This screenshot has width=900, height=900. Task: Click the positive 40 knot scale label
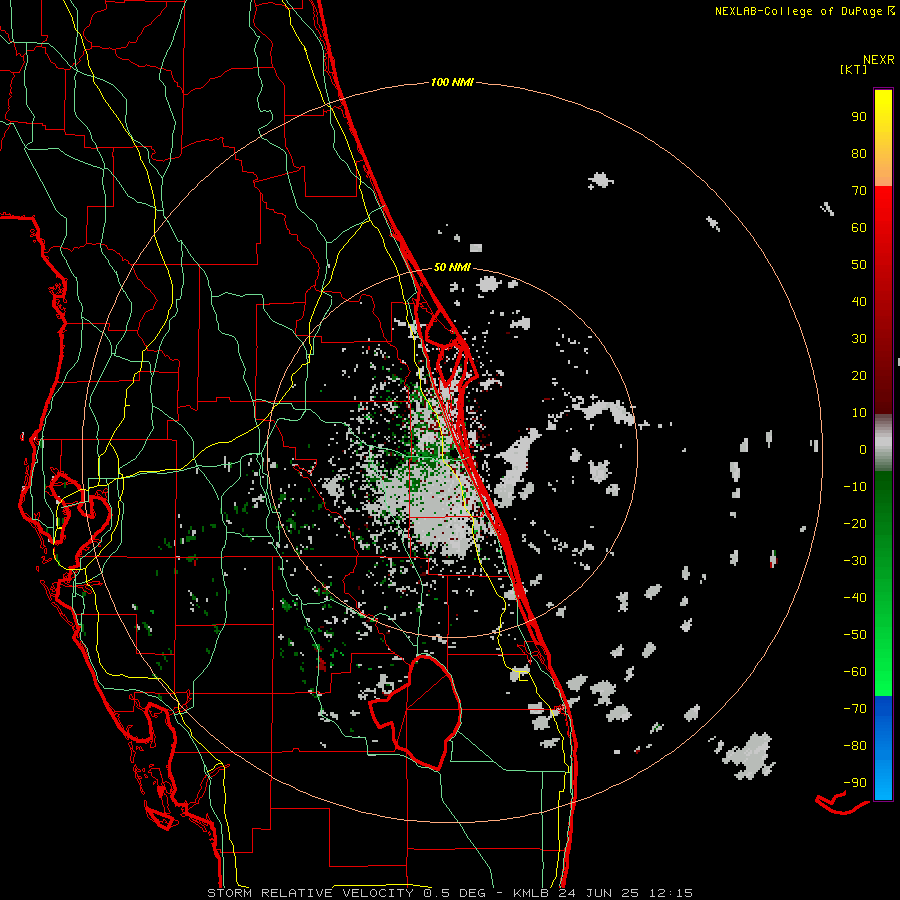[x=859, y=301]
